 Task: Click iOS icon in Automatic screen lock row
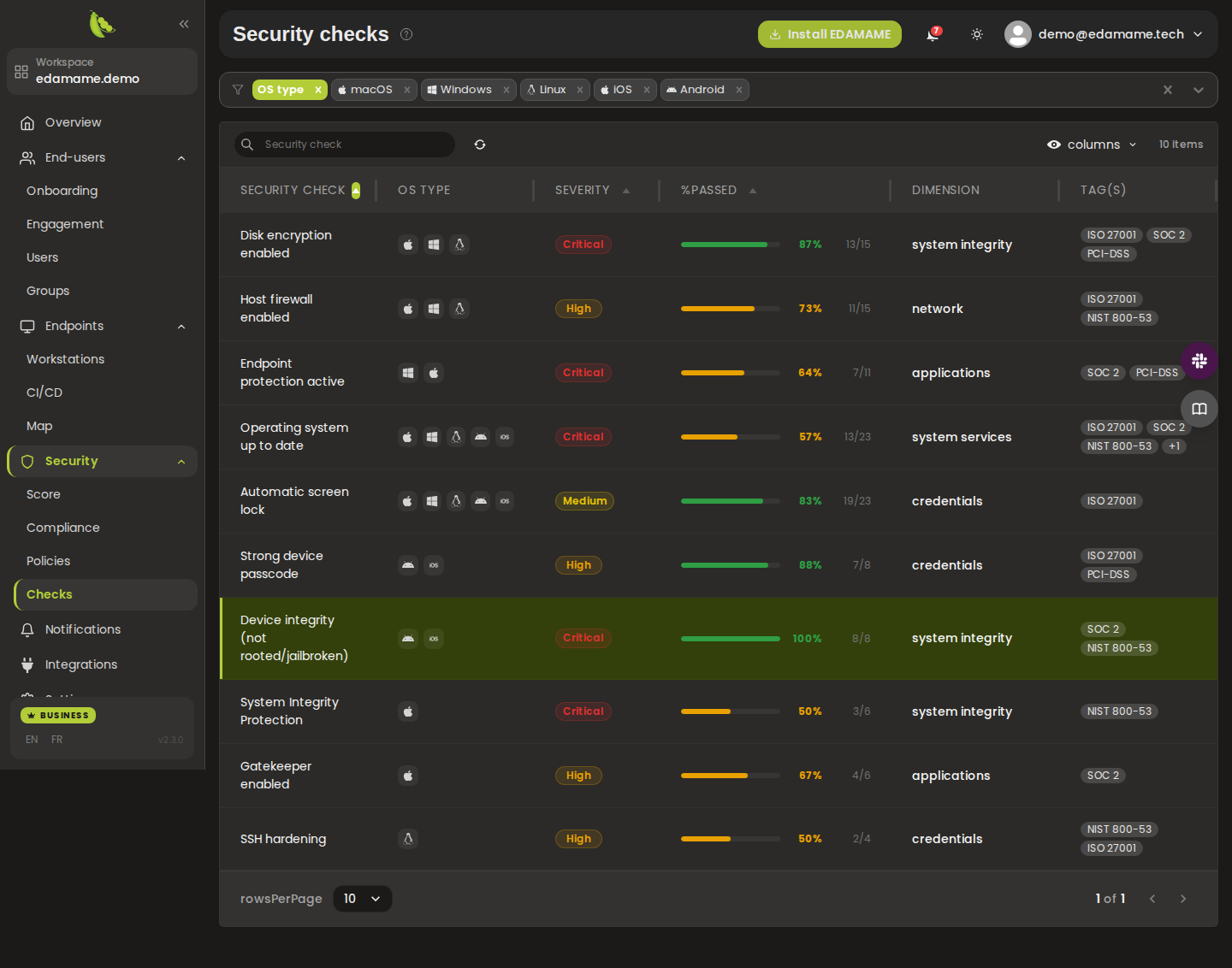(x=505, y=501)
